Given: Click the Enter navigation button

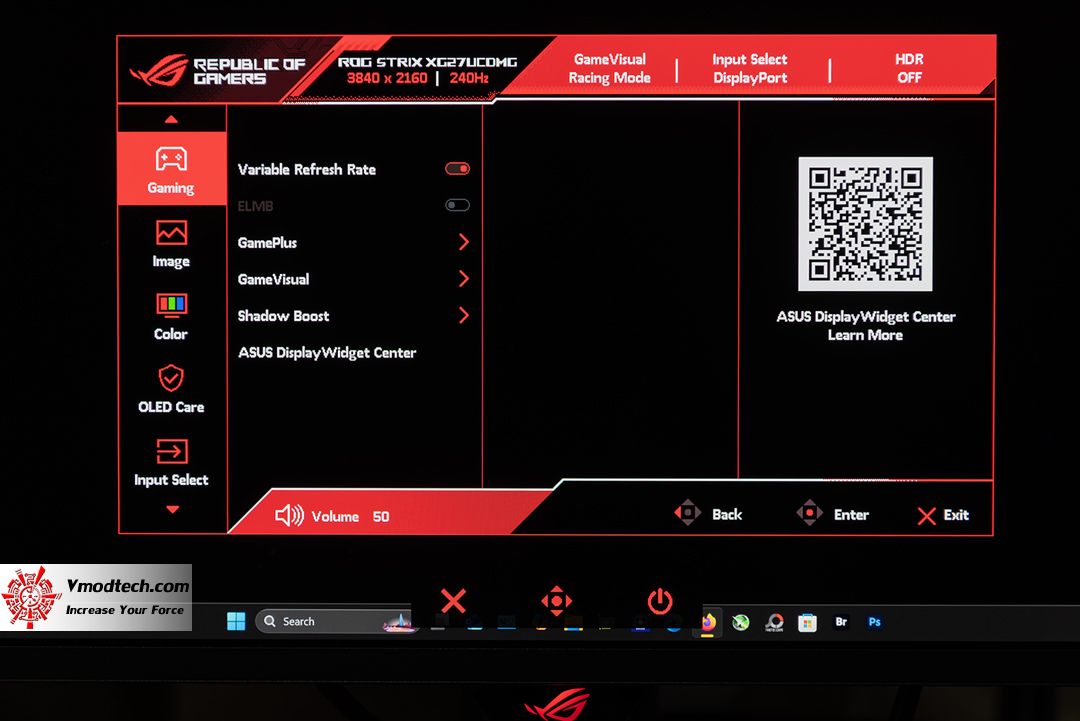Looking at the screenshot, I should (x=832, y=514).
